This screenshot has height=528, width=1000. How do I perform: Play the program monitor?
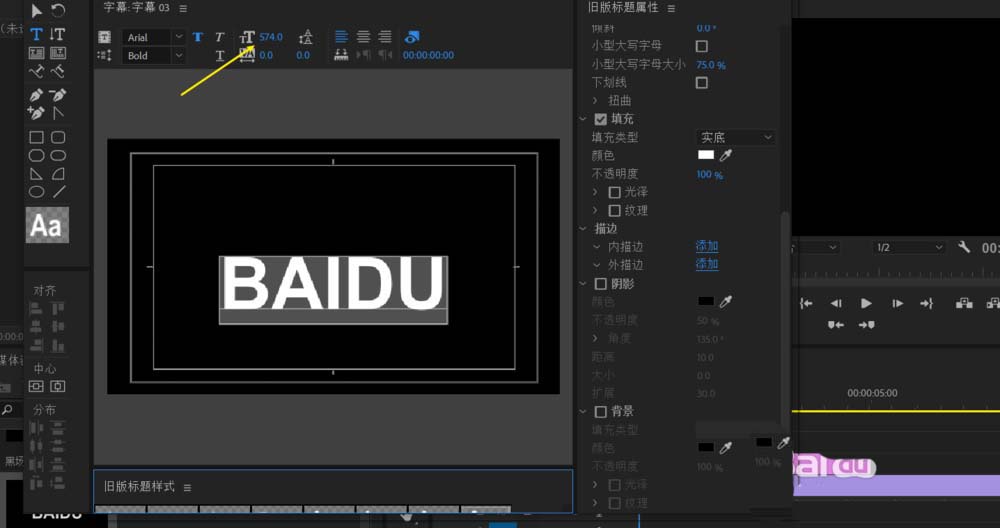click(x=865, y=304)
